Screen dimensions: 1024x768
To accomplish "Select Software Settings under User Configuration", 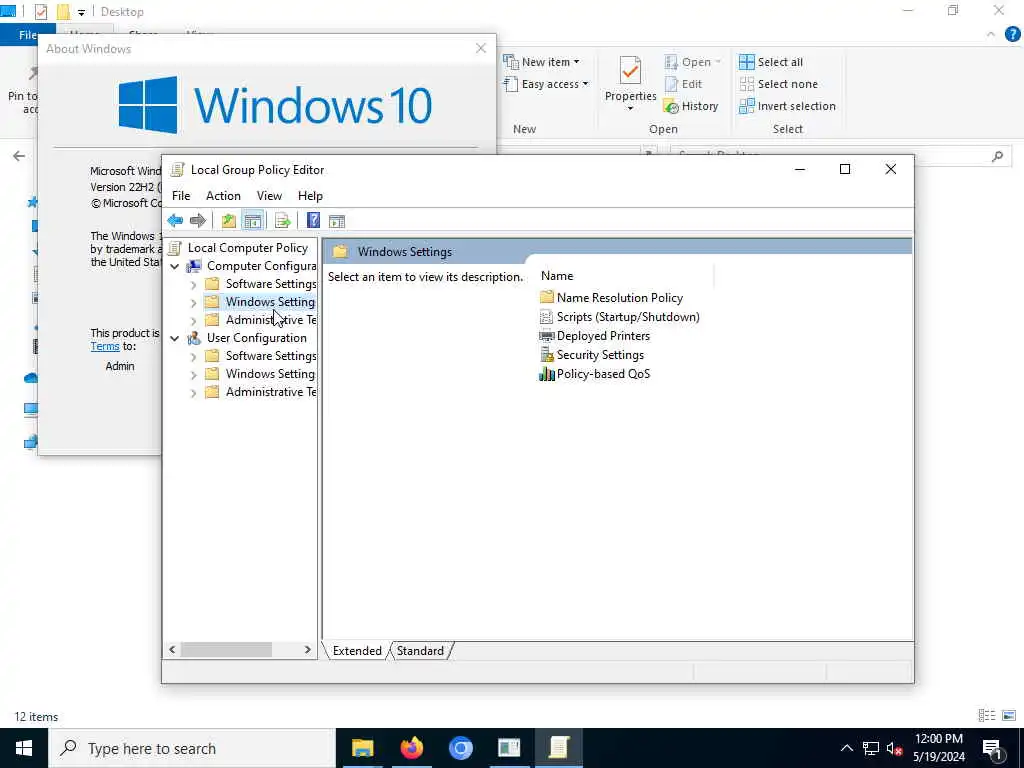I will (x=261, y=356).
